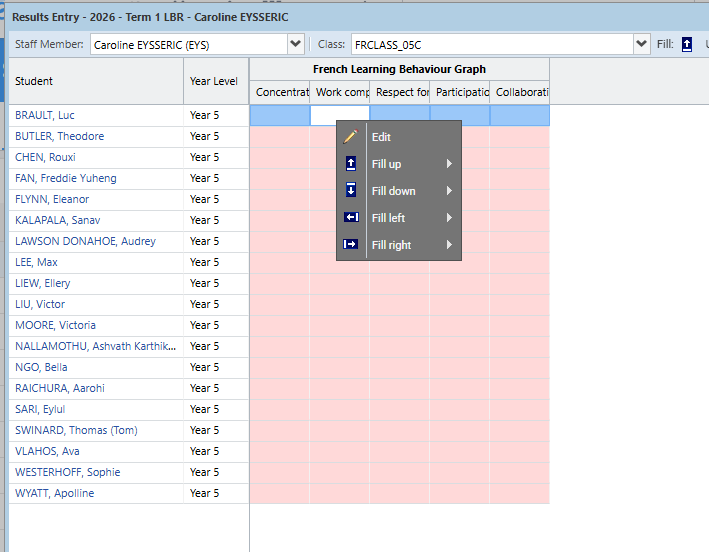Click the Class field showing FRCLASS_05C
Viewport: 709px width, 552px height.
[490, 44]
